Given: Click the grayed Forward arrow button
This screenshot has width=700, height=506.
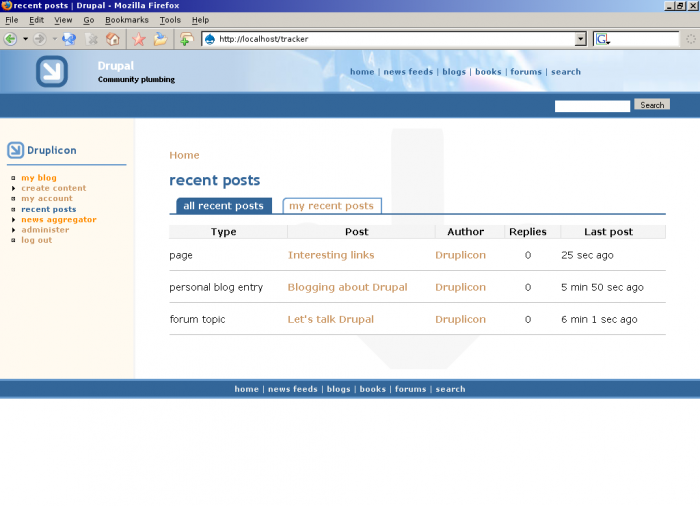Looking at the screenshot, I should point(40,39).
